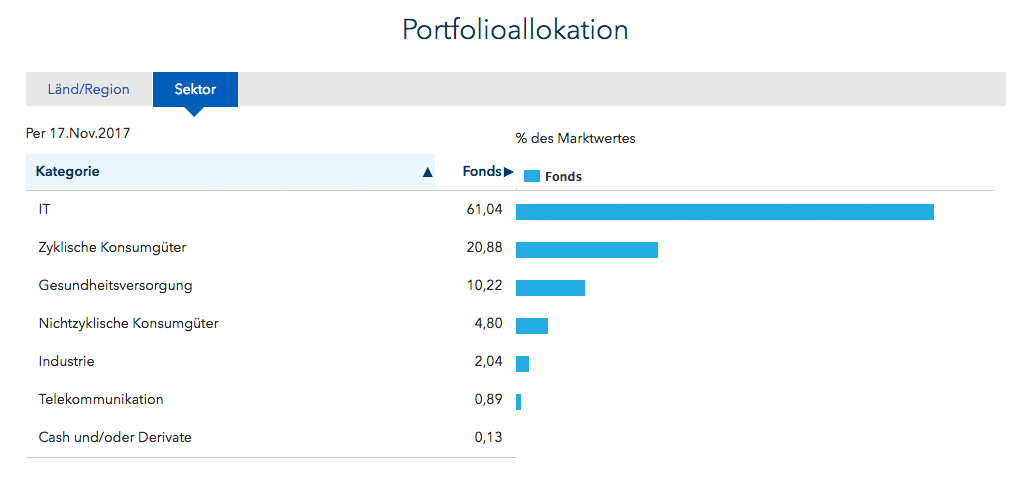The image size is (1029, 485).
Task: Click the Nichtzyklische Konsumgüter bar
Action: (532, 326)
